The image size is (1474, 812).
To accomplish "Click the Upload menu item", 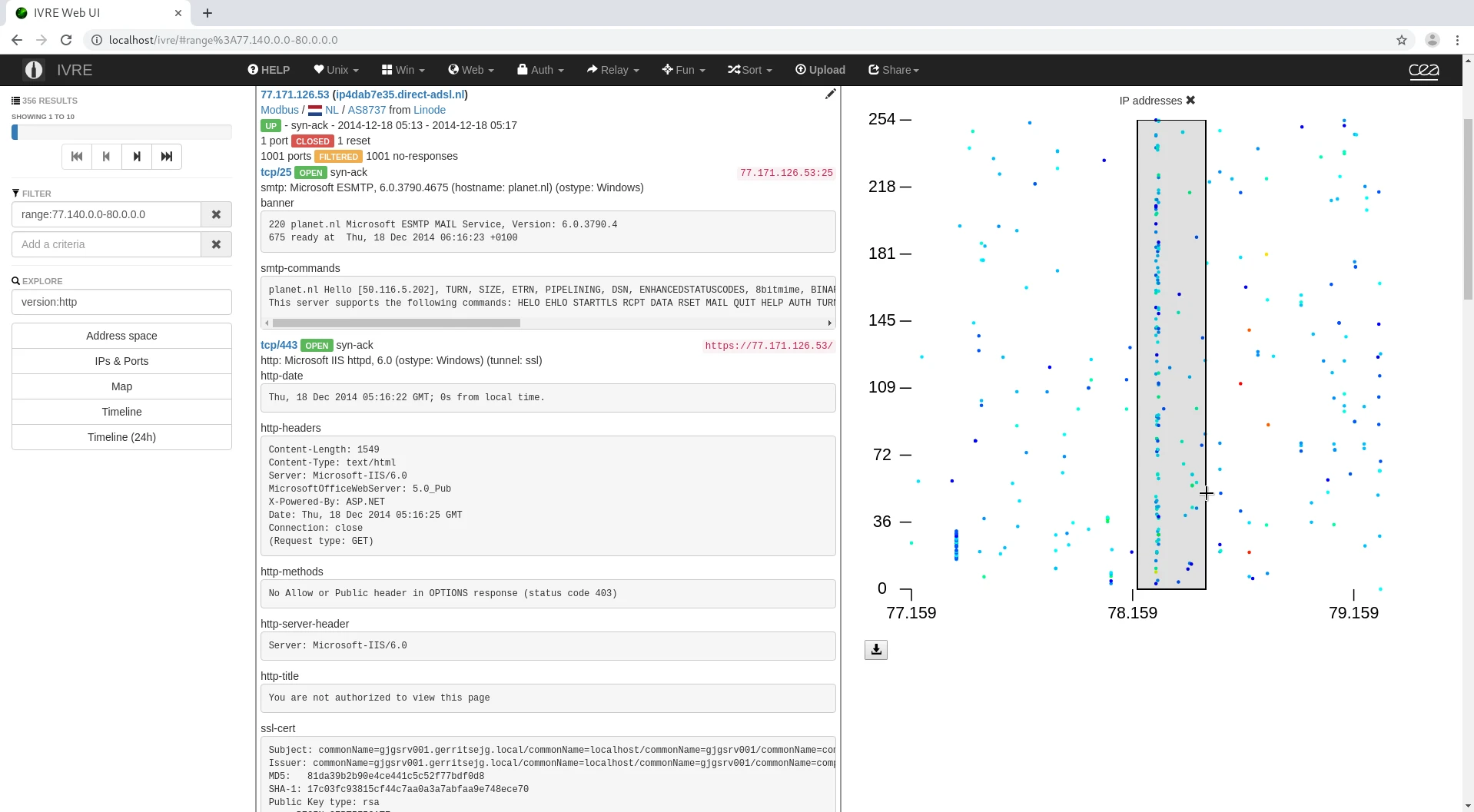I will tap(820, 70).
